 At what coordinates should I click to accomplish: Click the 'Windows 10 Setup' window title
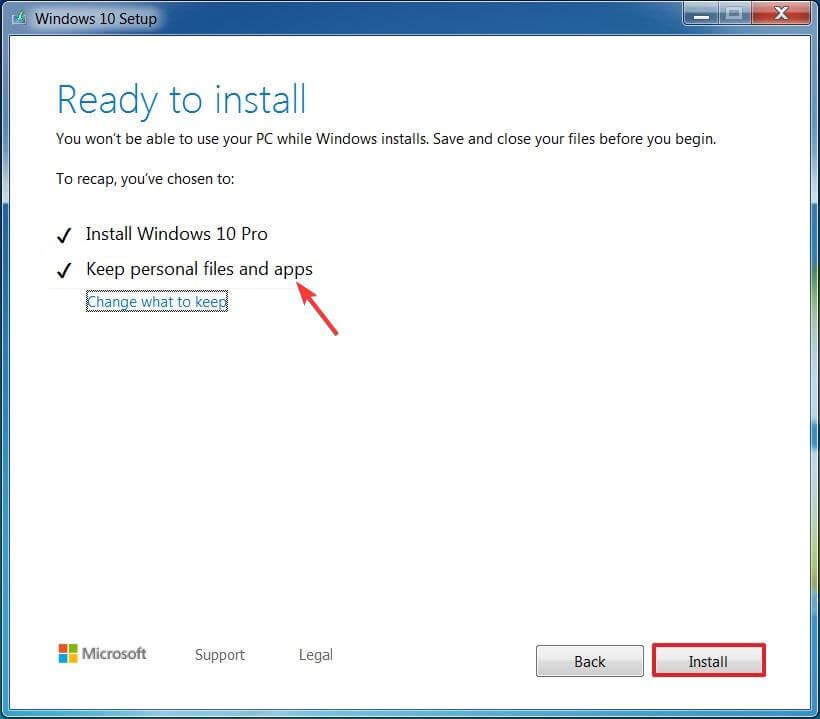[x=96, y=18]
